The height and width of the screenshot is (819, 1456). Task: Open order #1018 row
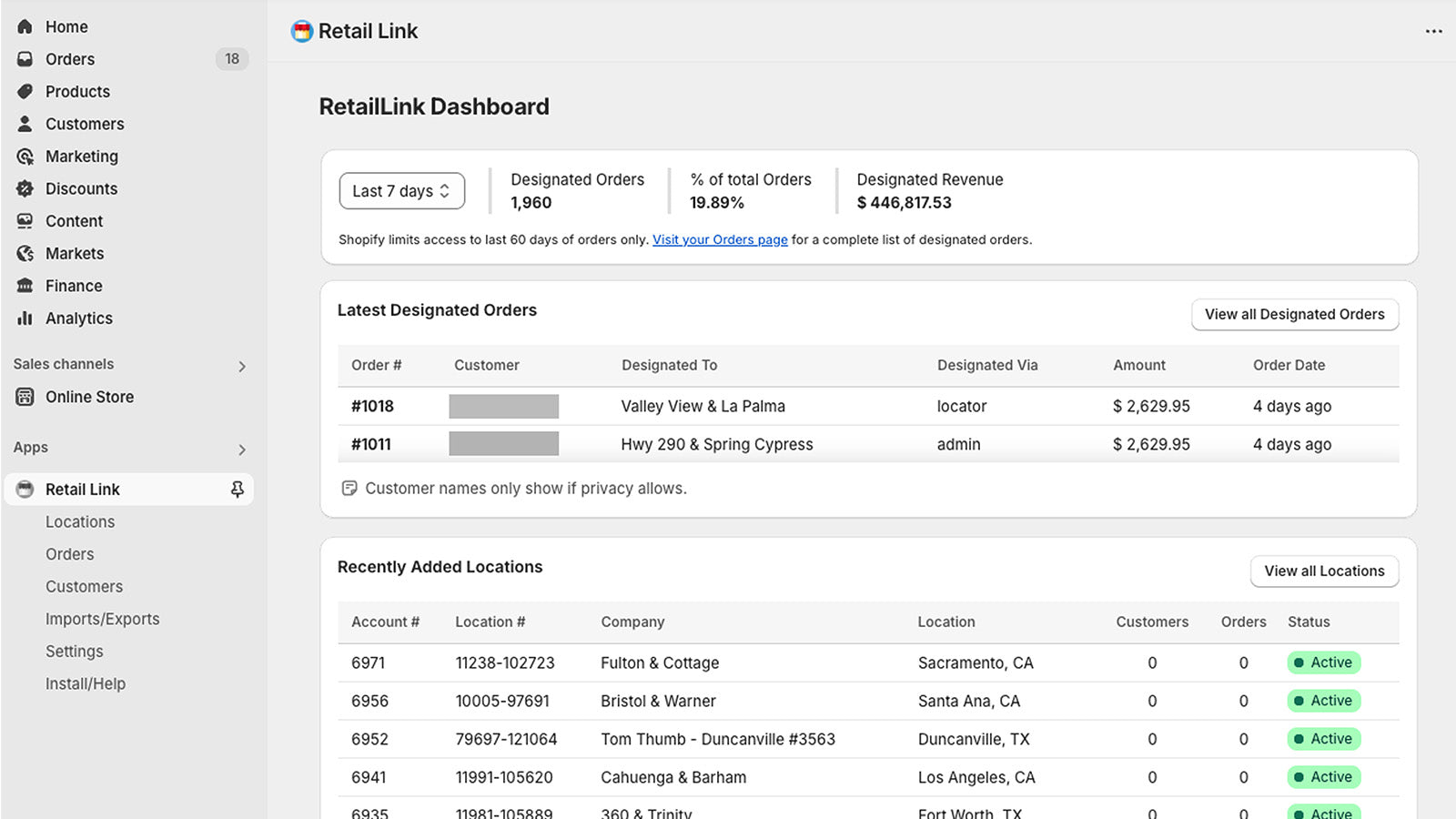click(372, 406)
